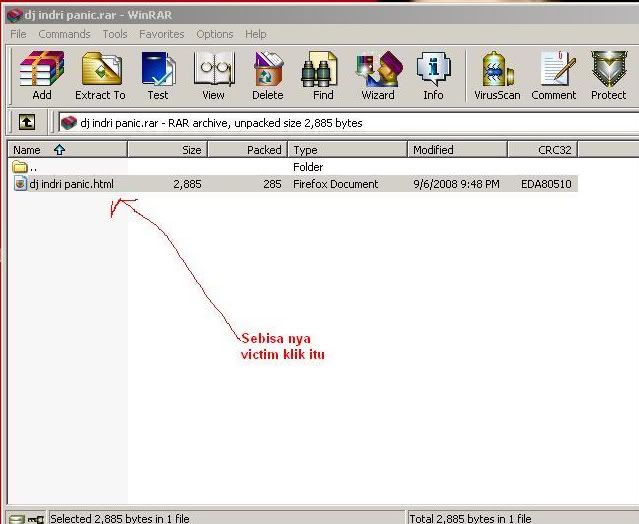Sort by the Packed column header
The width and height of the screenshot is (639, 524).
click(x=248, y=150)
